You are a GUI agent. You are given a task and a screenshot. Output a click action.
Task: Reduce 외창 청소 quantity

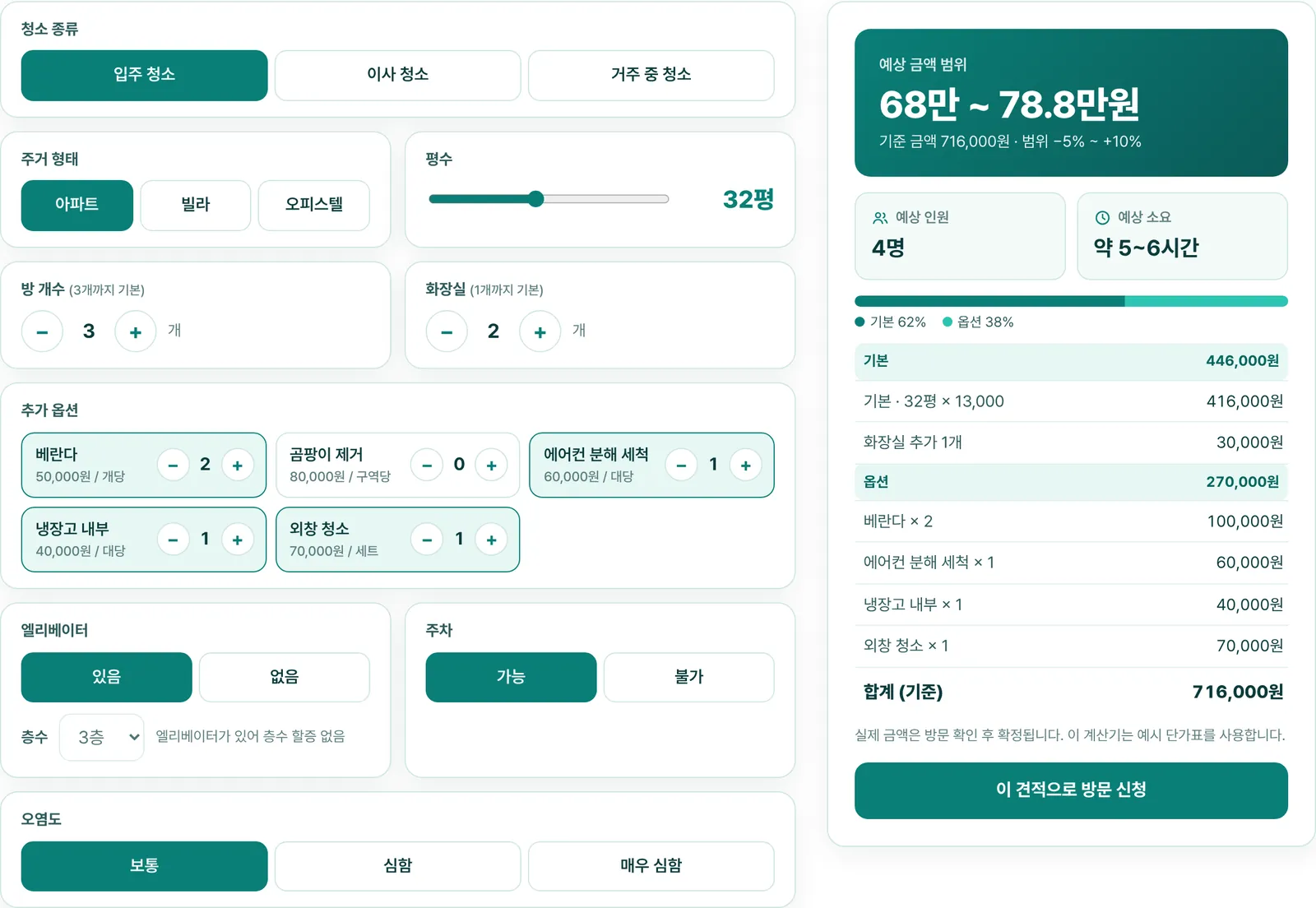click(x=427, y=540)
